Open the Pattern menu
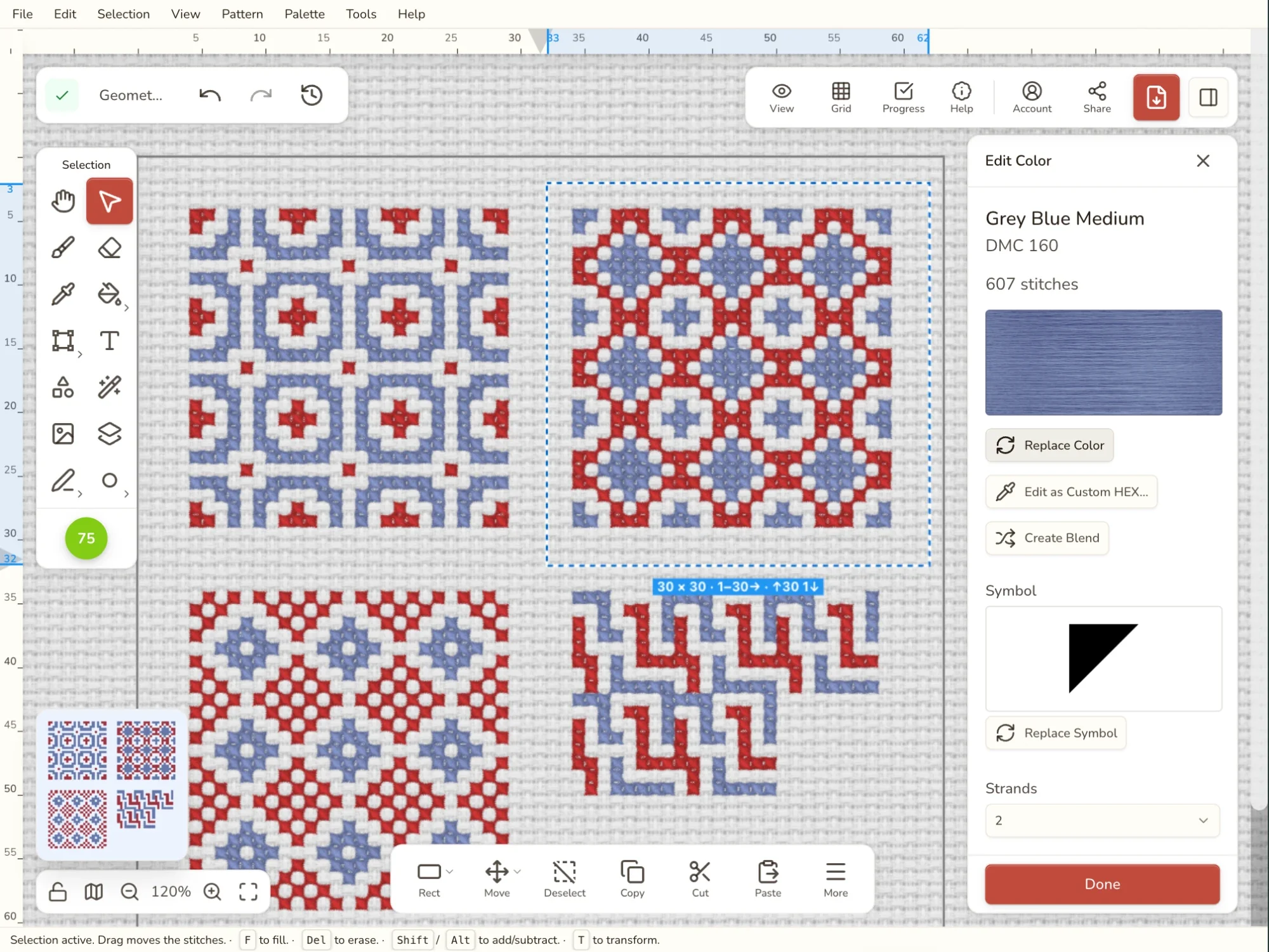The height and width of the screenshot is (952, 1269). point(242,14)
